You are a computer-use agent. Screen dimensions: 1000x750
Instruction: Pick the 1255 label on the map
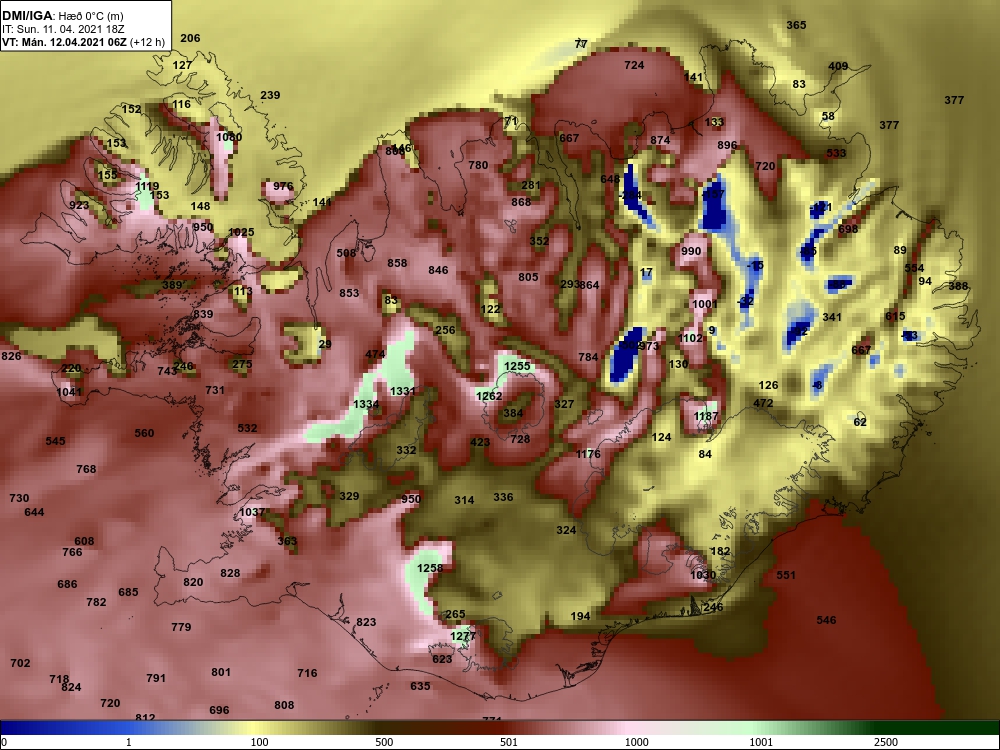tap(517, 366)
